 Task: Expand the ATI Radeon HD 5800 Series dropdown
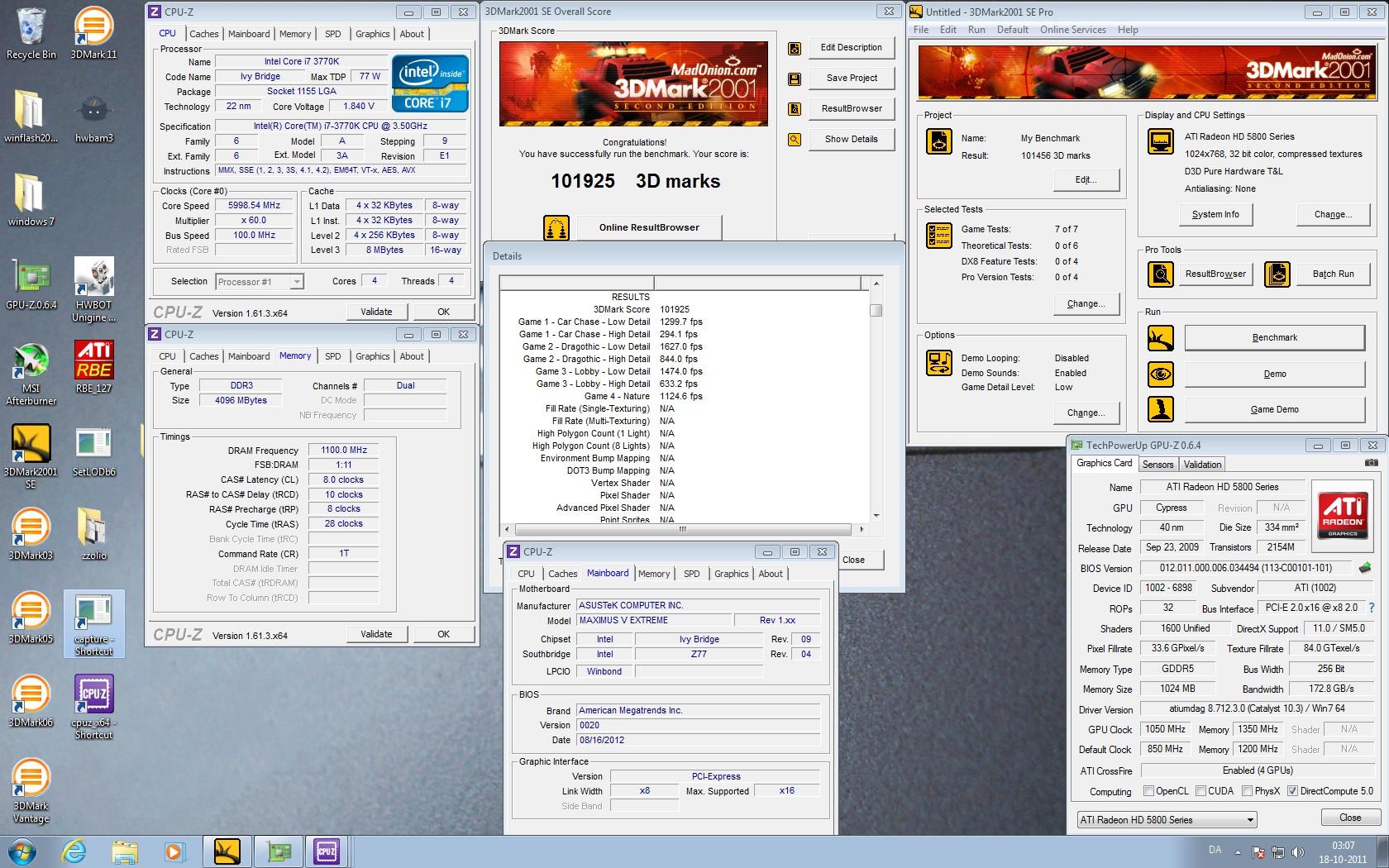[x=1166, y=819]
